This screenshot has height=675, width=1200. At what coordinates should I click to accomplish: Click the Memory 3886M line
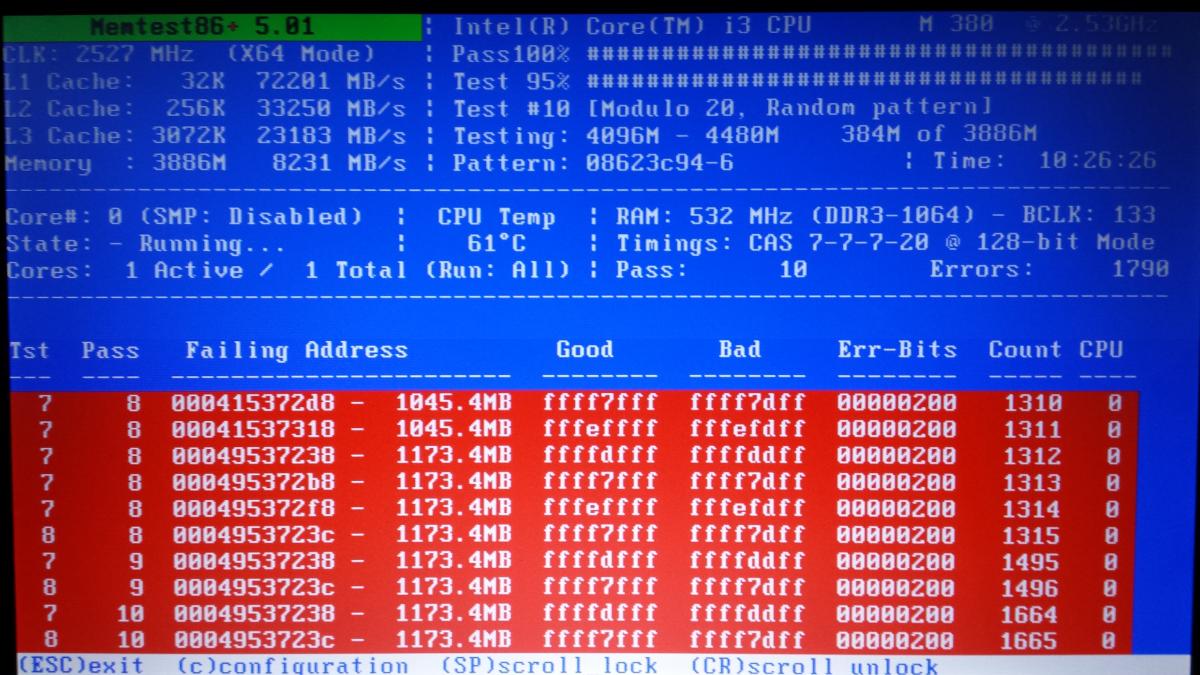point(205,162)
